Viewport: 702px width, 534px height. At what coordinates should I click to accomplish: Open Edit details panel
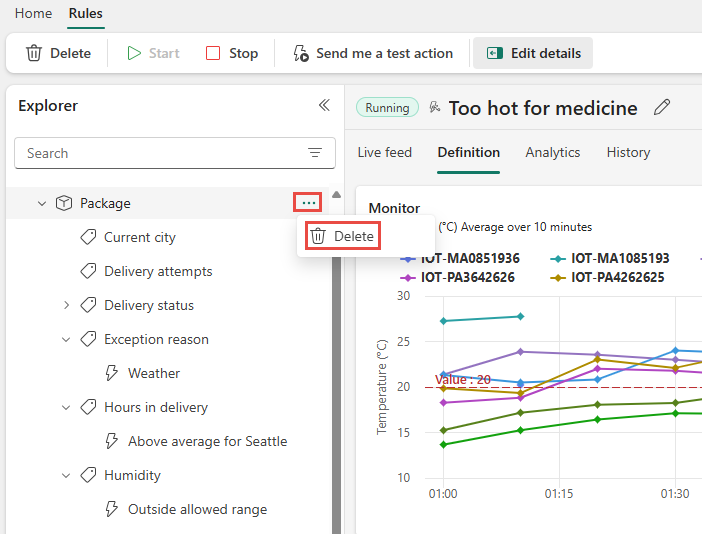pyautogui.click(x=533, y=53)
